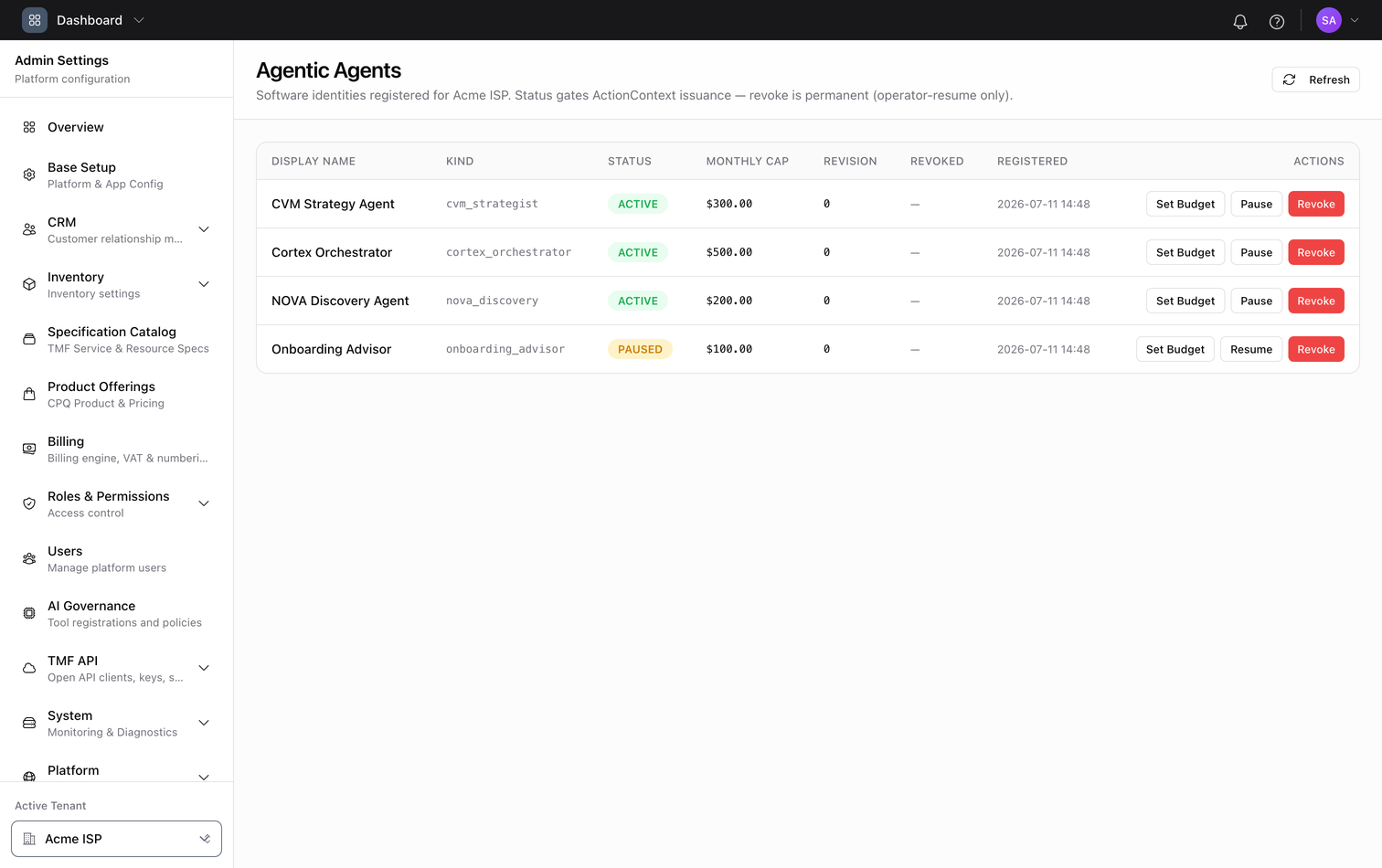Open the help question mark icon
The image size is (1382, 868).
(1277, 21)
